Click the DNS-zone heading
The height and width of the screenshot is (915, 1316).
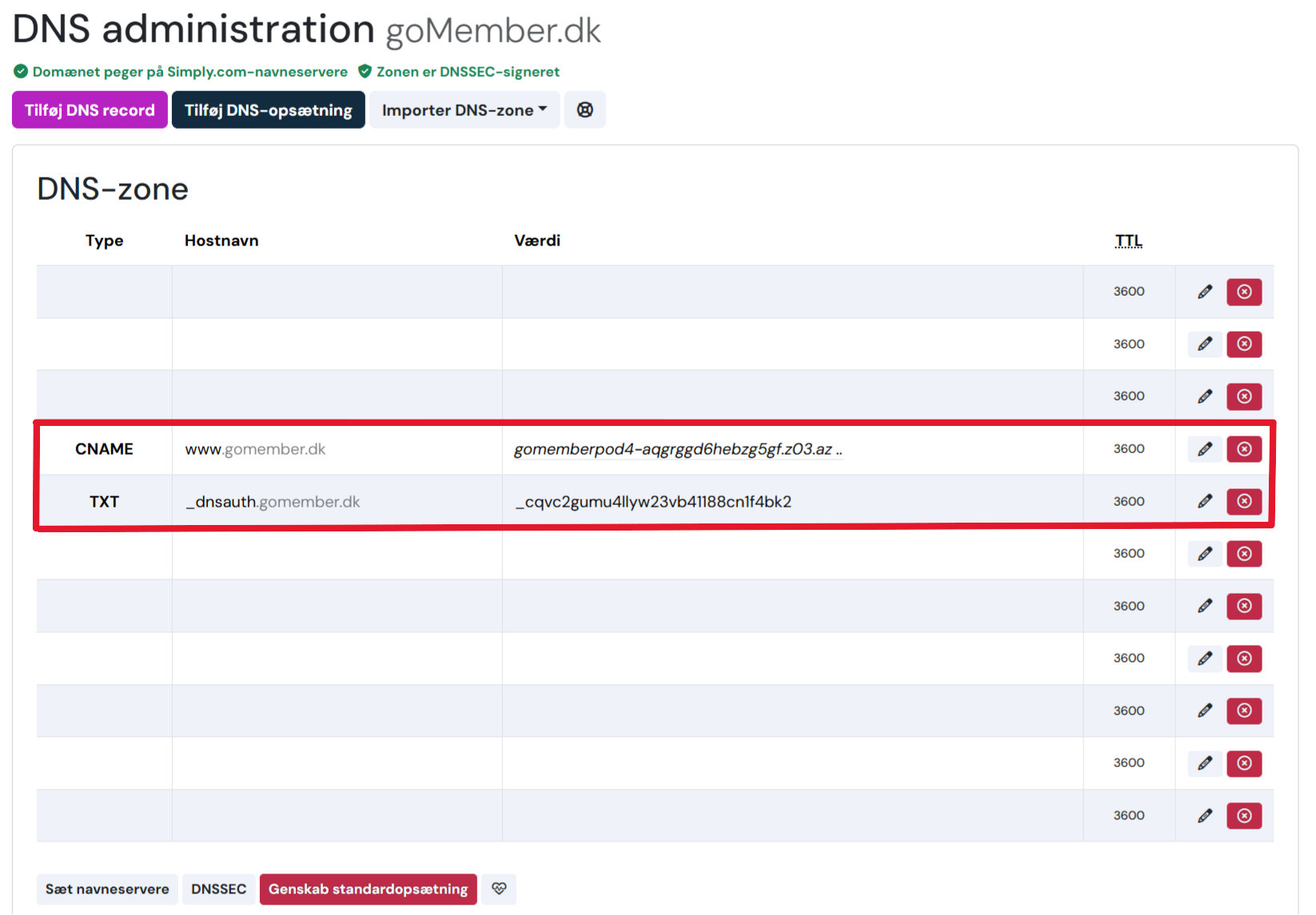coord(113,189)
